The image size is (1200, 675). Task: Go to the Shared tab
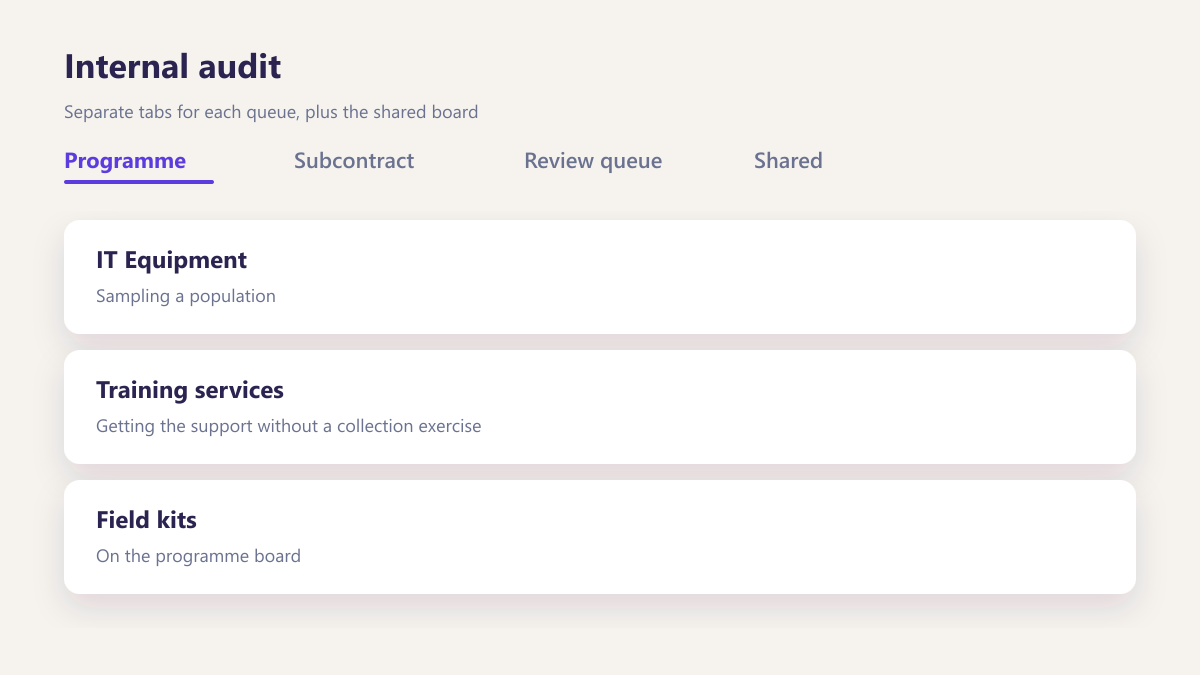click(x=788, y=161)
